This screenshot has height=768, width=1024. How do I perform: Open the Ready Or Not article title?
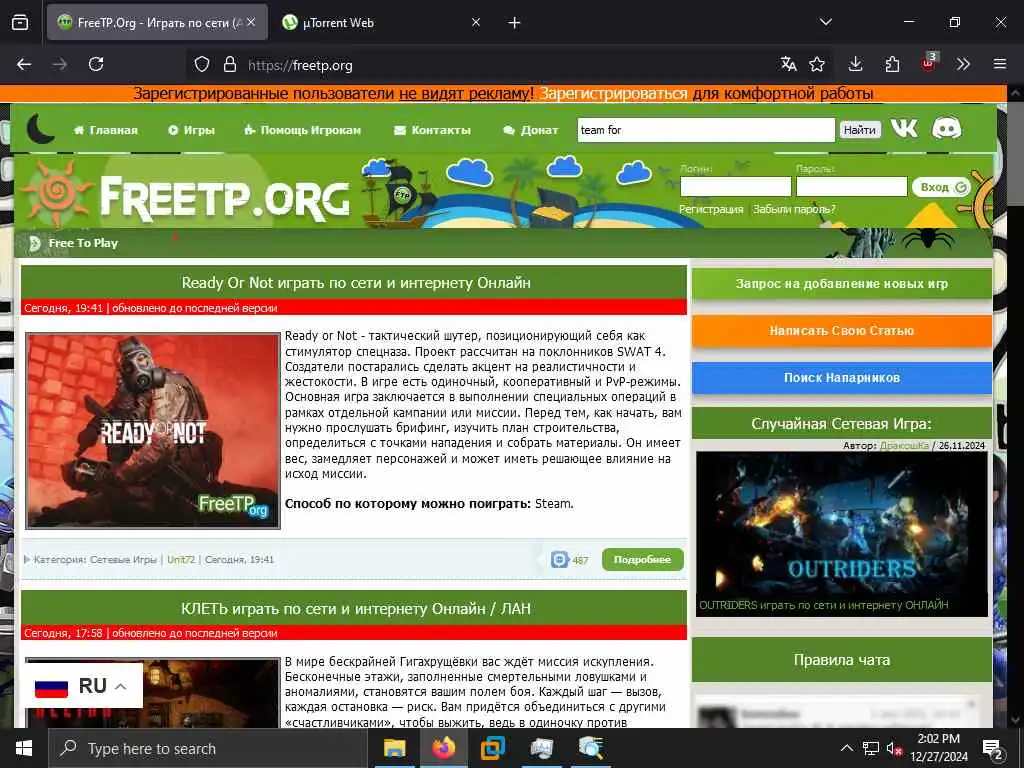[356, 283]
